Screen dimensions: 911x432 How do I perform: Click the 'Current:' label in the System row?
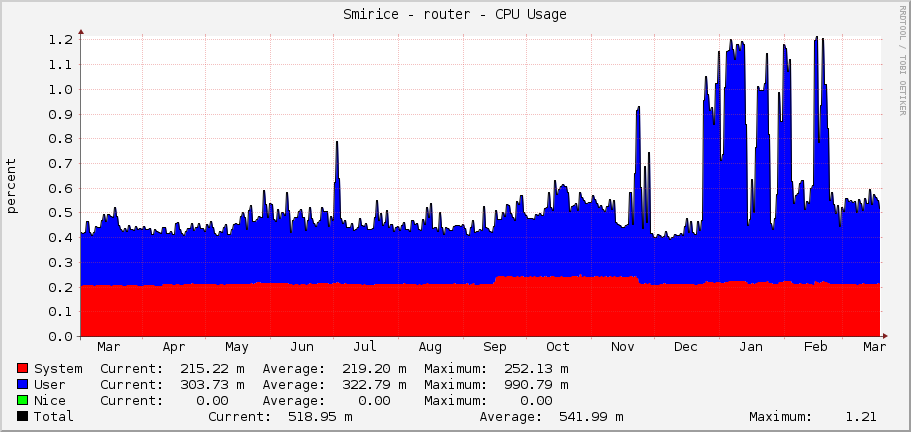click(x=132, y=369)
